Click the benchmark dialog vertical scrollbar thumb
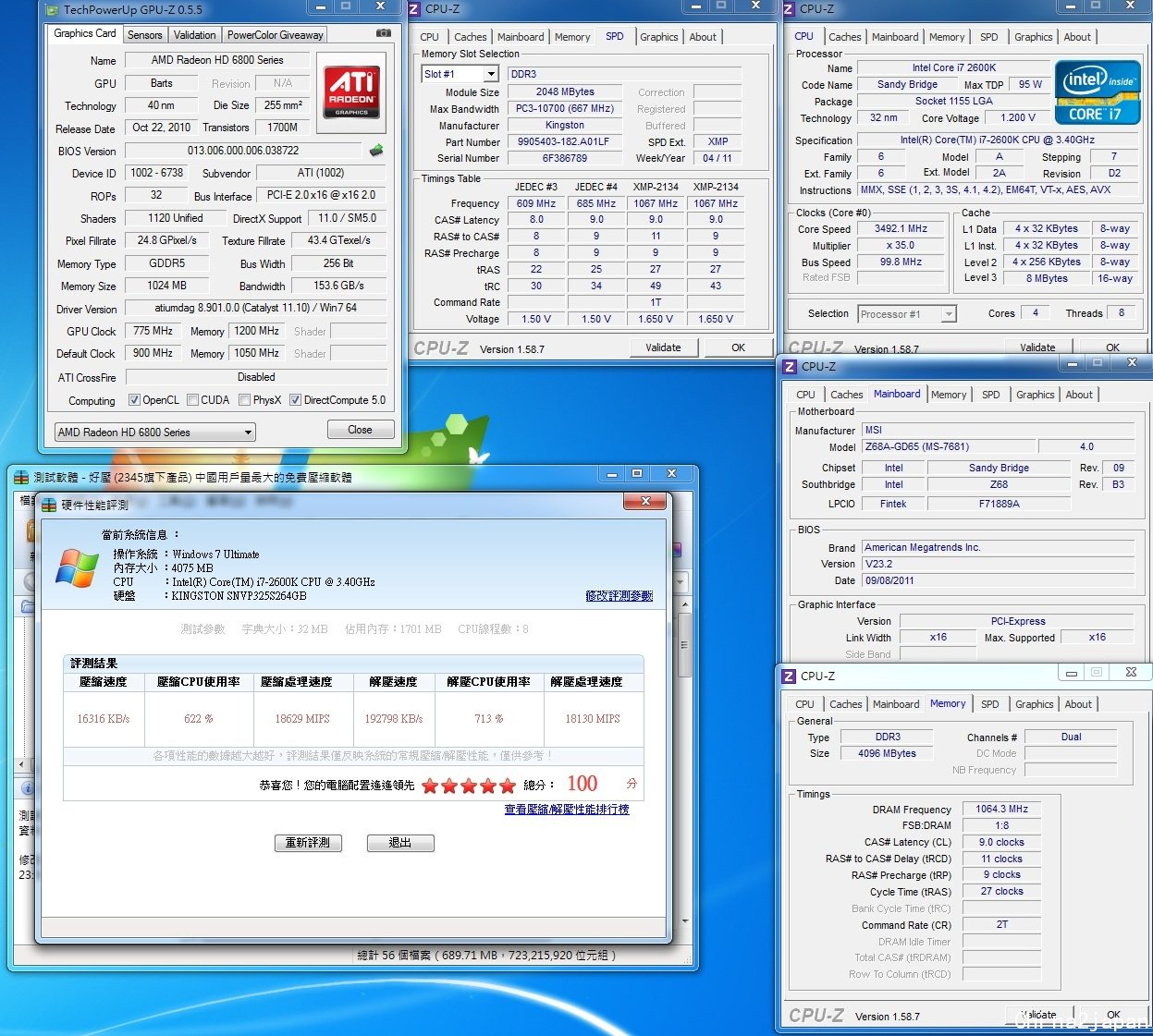This screenshot has width=1153, height=1036. tap(685, 645)
